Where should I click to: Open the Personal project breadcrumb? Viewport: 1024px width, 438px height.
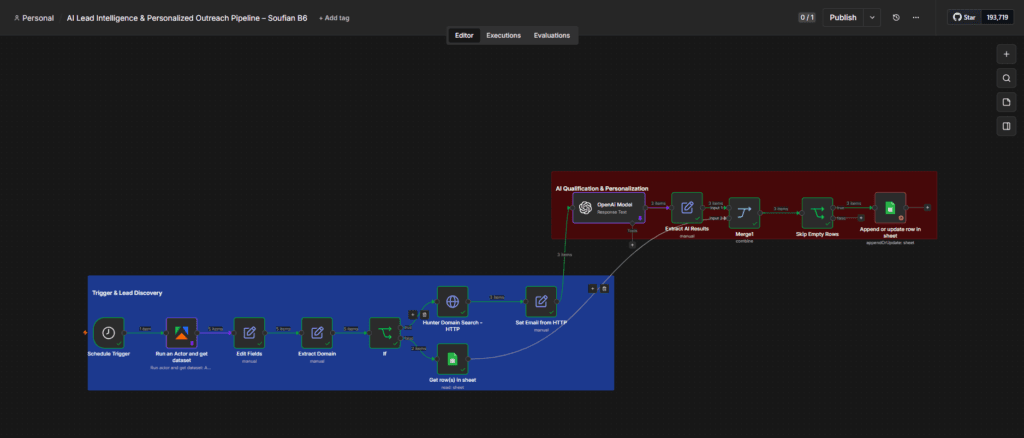tap(34, 18)
